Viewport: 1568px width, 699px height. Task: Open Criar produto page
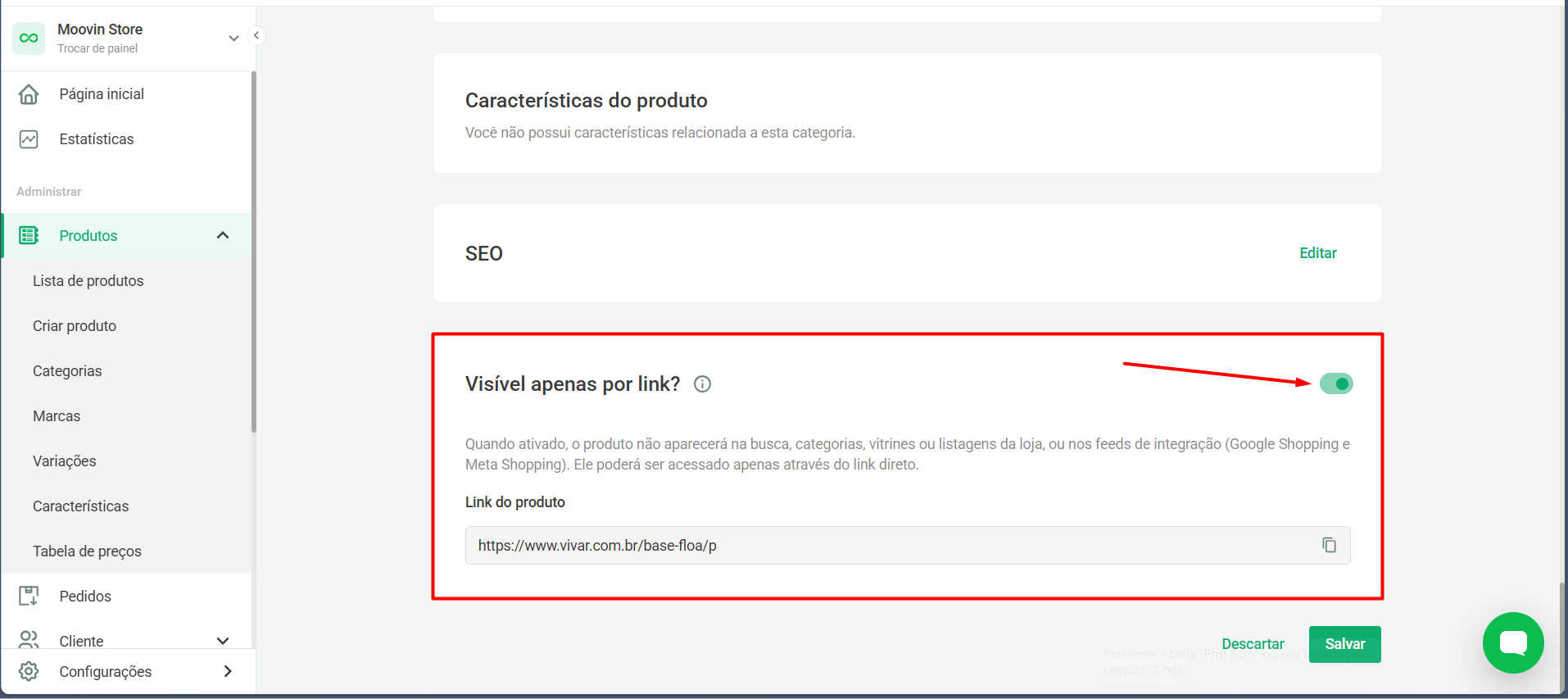pyautogui.click(x=75, y=325)
